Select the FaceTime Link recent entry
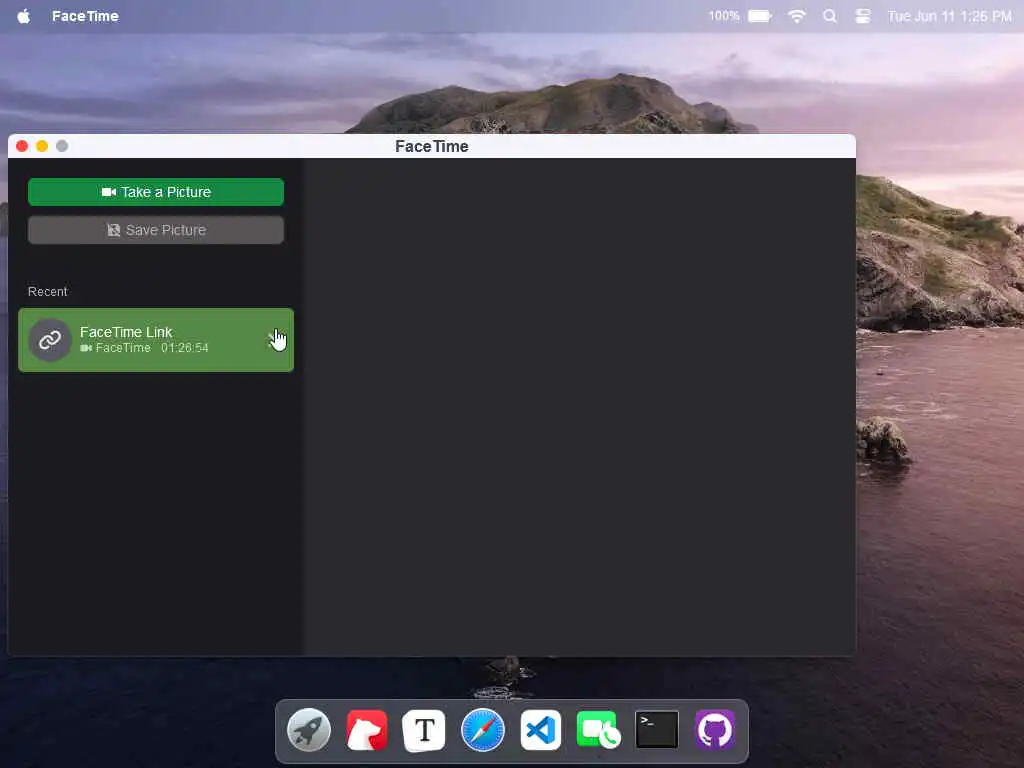Screen dimensions: 1024x768 point(155,340)
